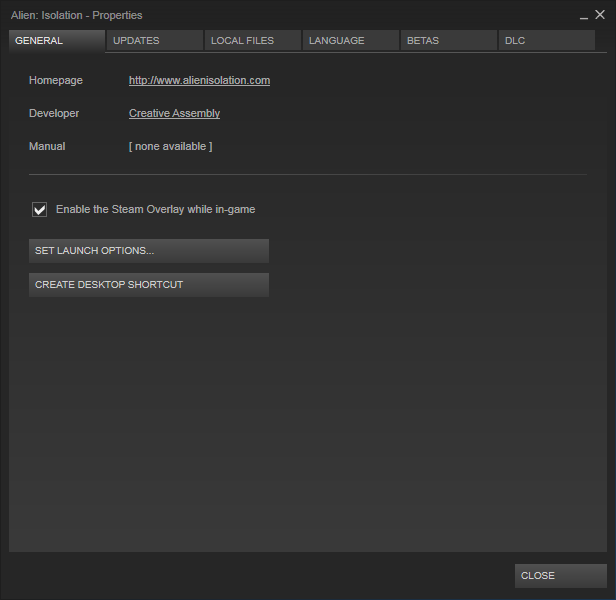Open the alienisolation.com homepage link
The height and width of the screenshot is (600, 616).
(199, 81)
